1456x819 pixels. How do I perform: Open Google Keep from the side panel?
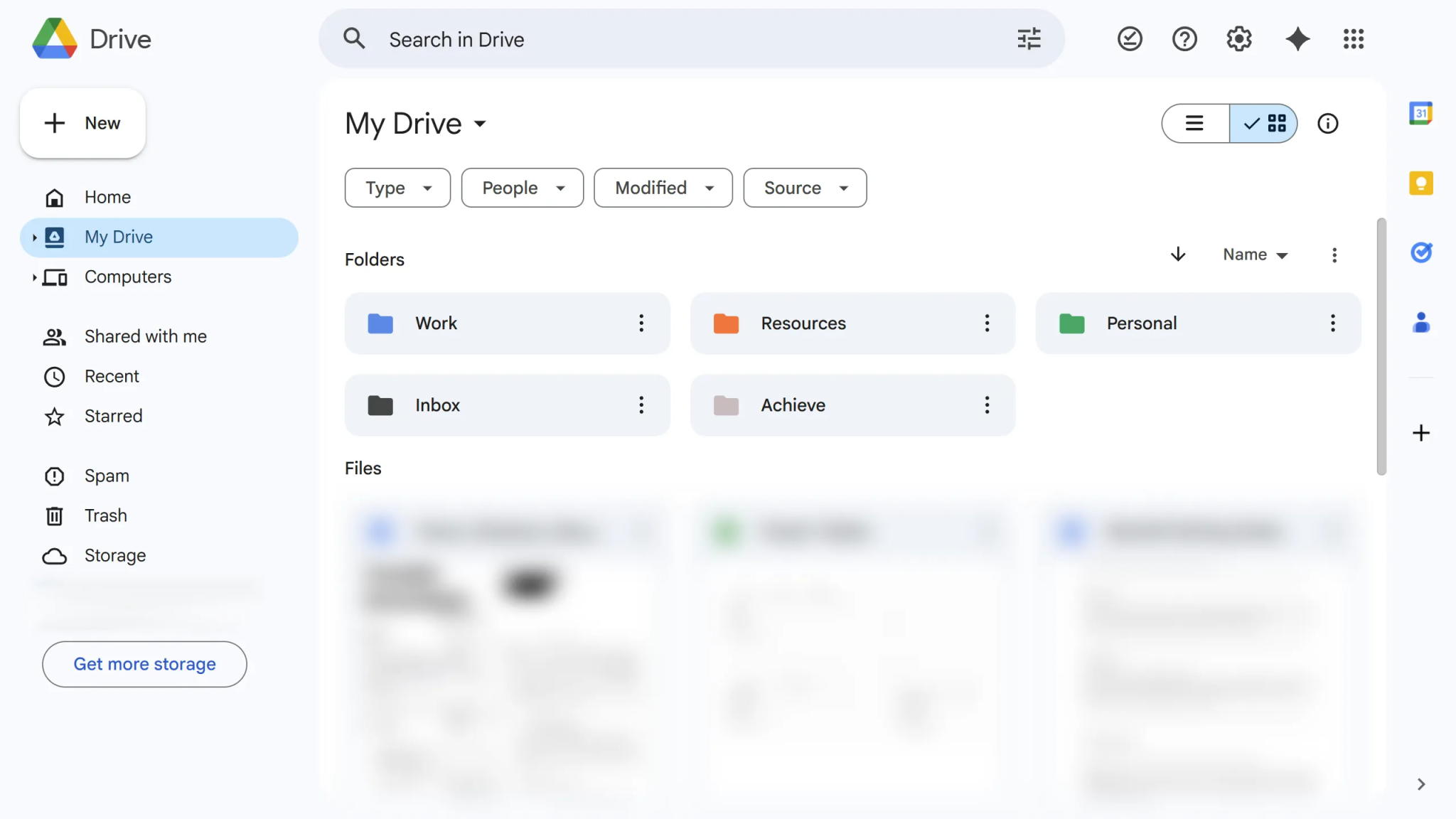click(1421, 183)
